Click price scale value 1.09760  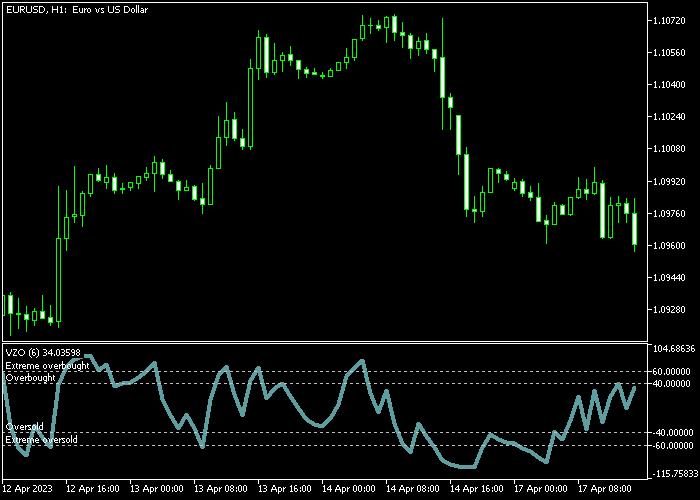pos(669,214)
